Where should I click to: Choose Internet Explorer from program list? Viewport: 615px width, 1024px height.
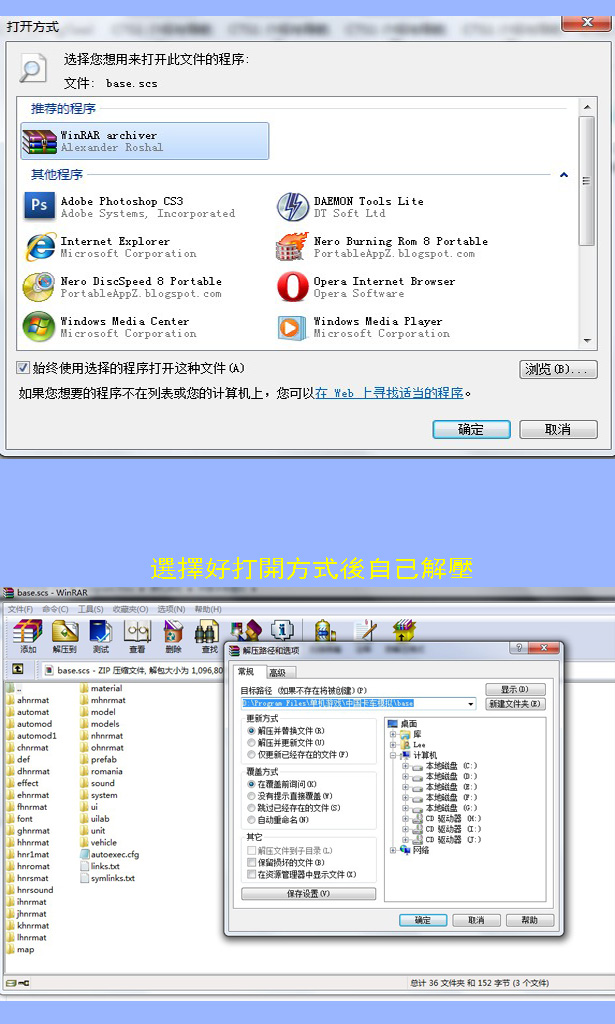click(x=110, y=247)
